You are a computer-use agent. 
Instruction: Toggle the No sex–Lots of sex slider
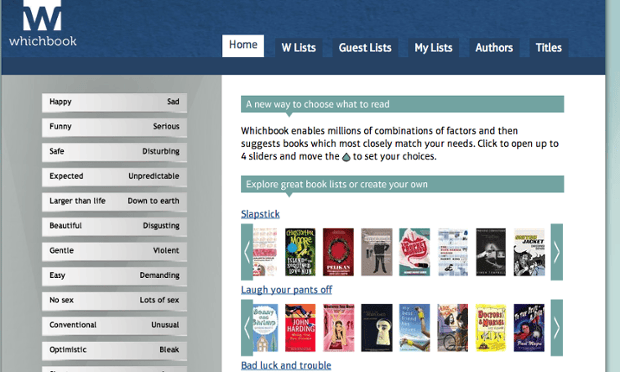pyautogui.click(x=114, y=301)
